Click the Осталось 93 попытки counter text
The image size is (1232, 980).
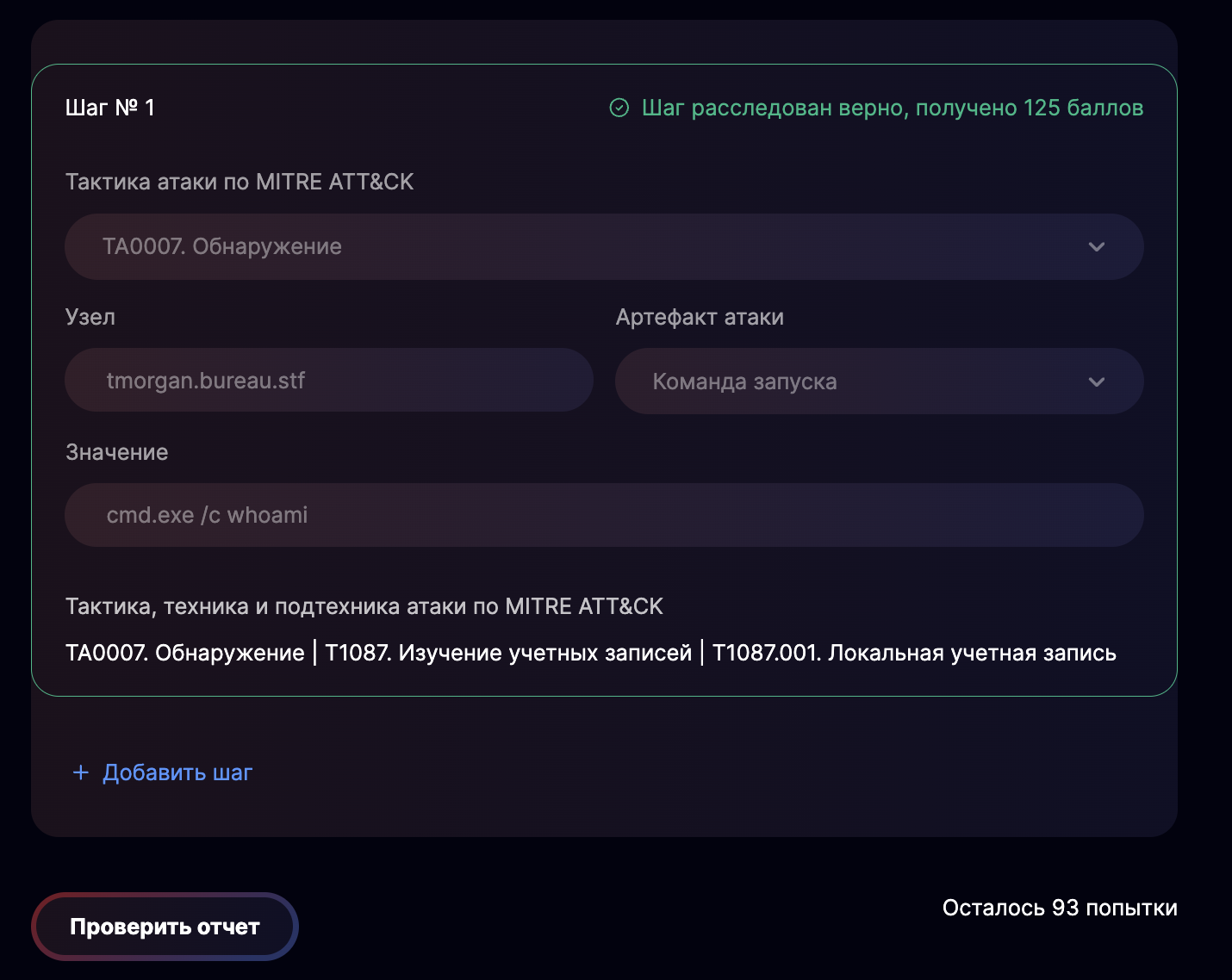click(1060, 908)
